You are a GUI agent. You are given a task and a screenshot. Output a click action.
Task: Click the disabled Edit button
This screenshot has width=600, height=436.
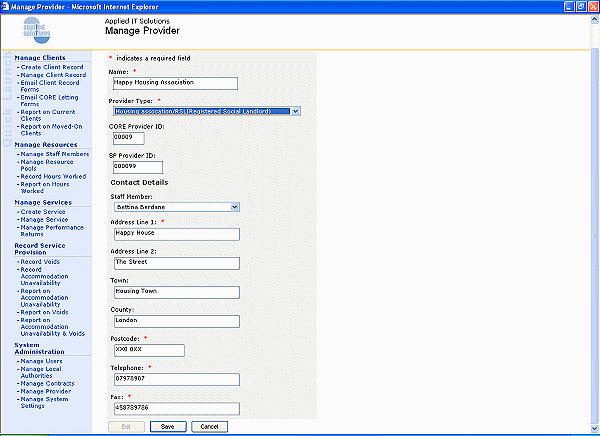(x=126, y=426)
